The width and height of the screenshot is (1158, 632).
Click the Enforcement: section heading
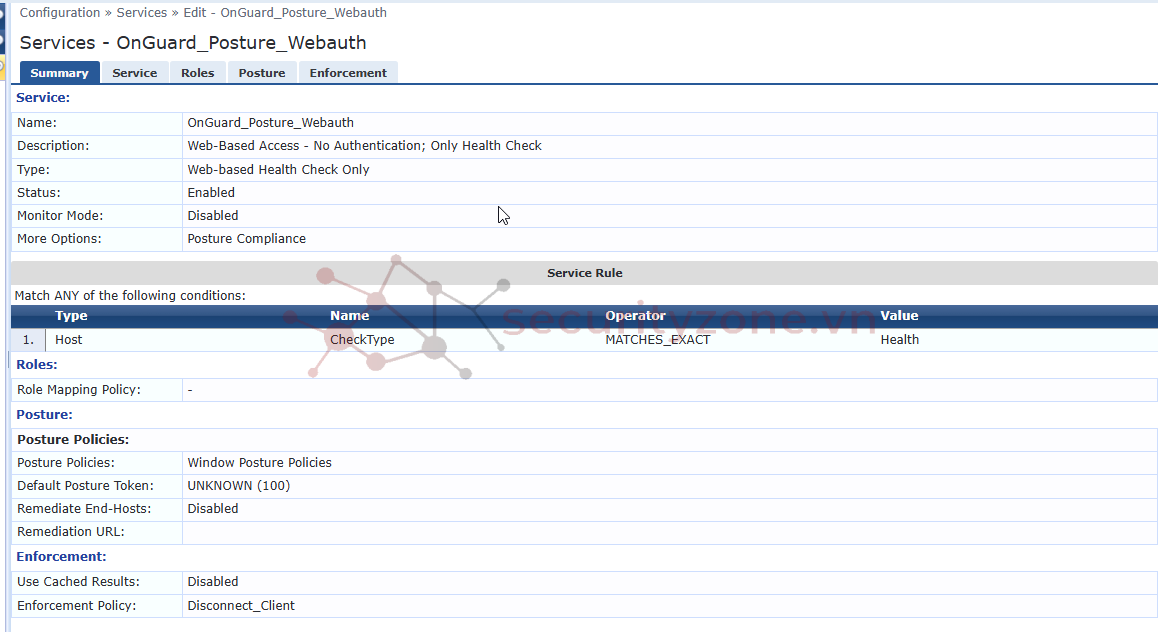pos(61,556)
